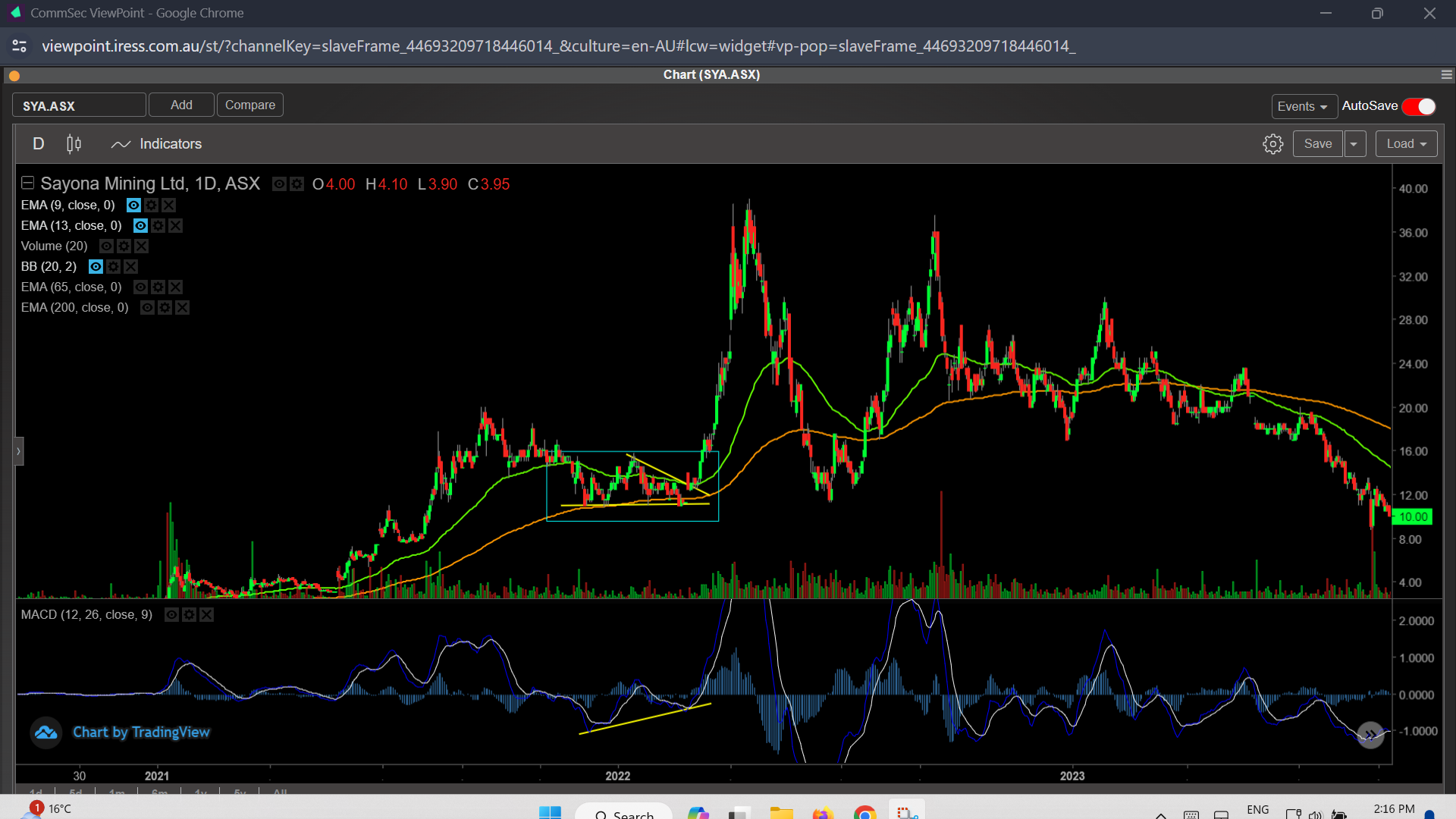This screenshot has width=1456, height=819.
Task: Click the TradingView cloud logo
Action: point(45,733)
